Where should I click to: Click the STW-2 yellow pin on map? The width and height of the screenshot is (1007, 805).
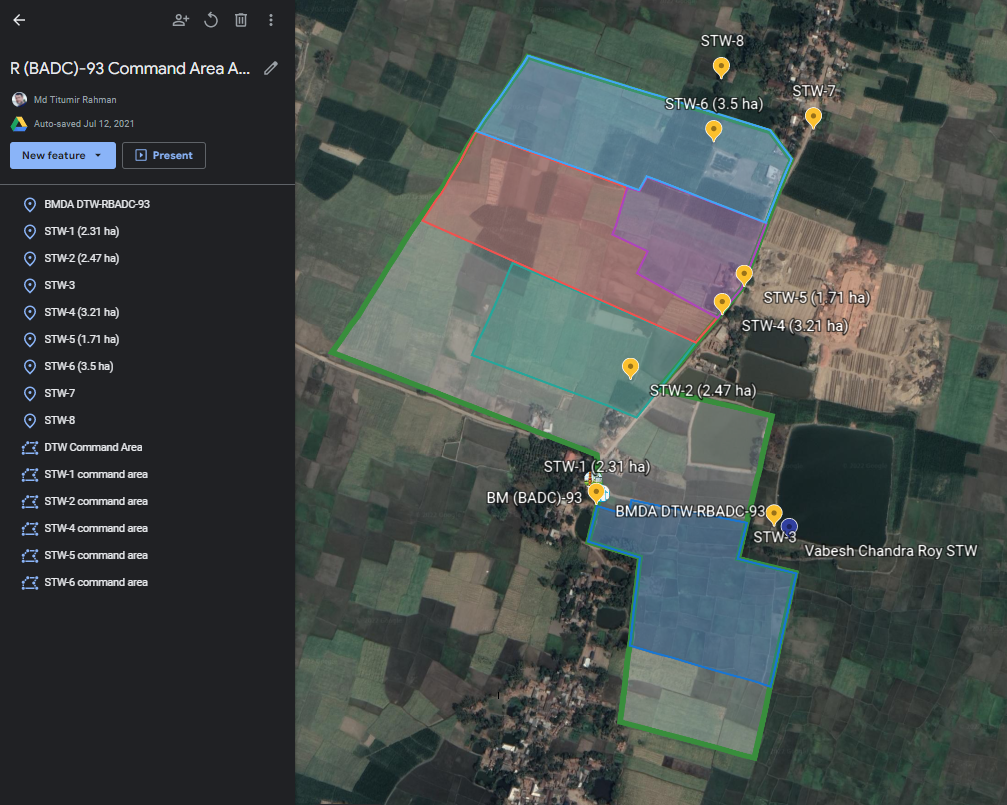630,367
